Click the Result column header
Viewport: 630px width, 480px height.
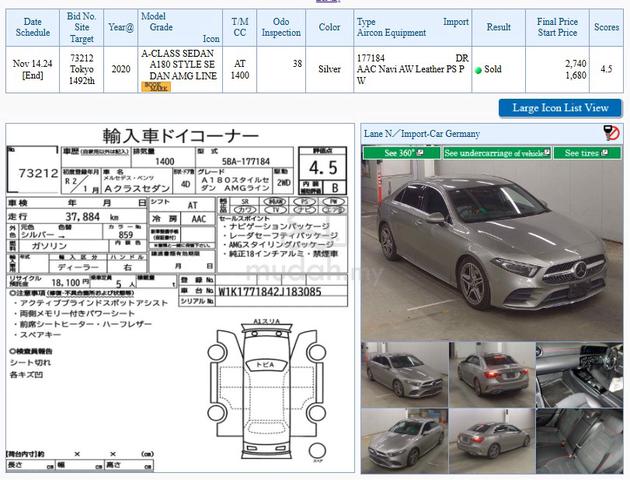pyautogui.click(x=499, y=27)
